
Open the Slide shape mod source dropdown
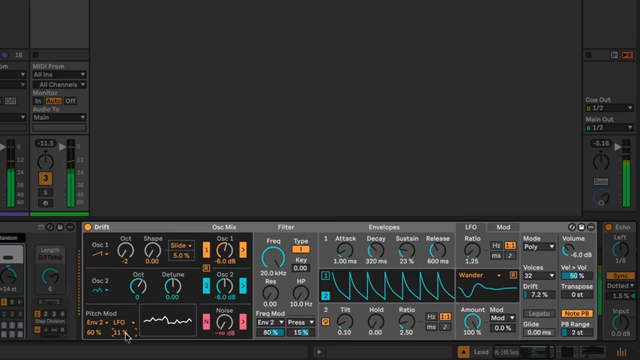click(x=181, y=246)
